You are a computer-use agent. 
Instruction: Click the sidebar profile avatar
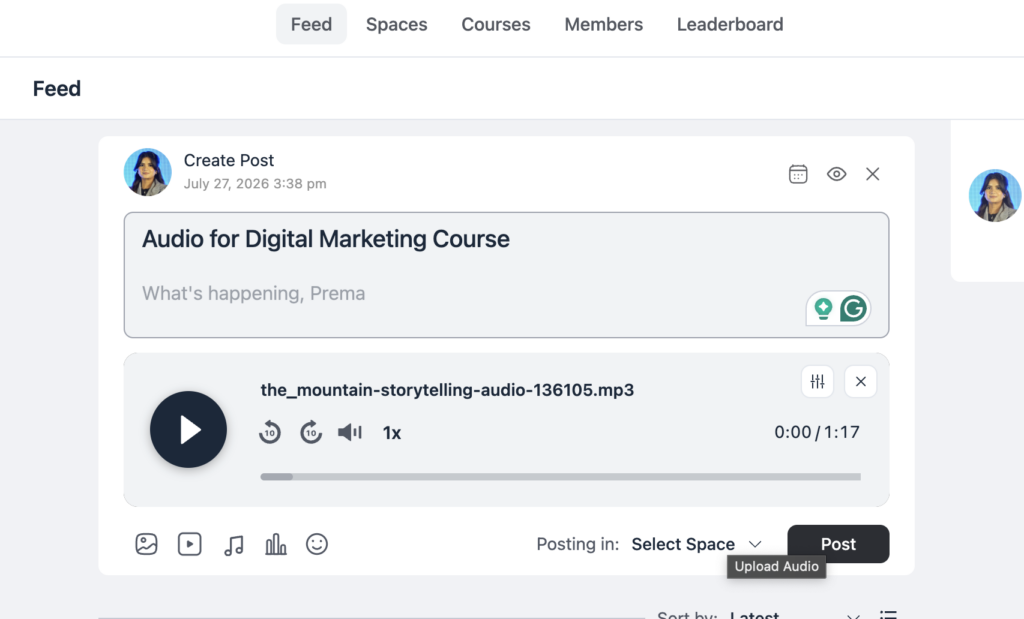pos(995,196)
